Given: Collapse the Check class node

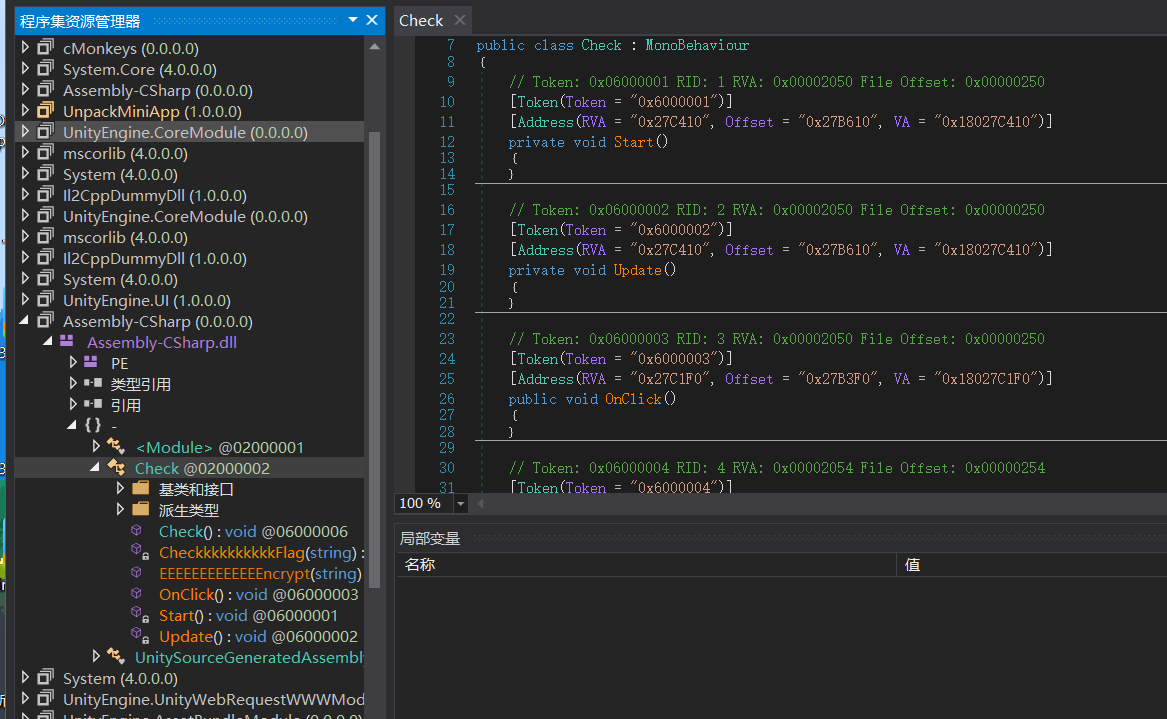Looking at the screenshot, I should tap(96, 468).
